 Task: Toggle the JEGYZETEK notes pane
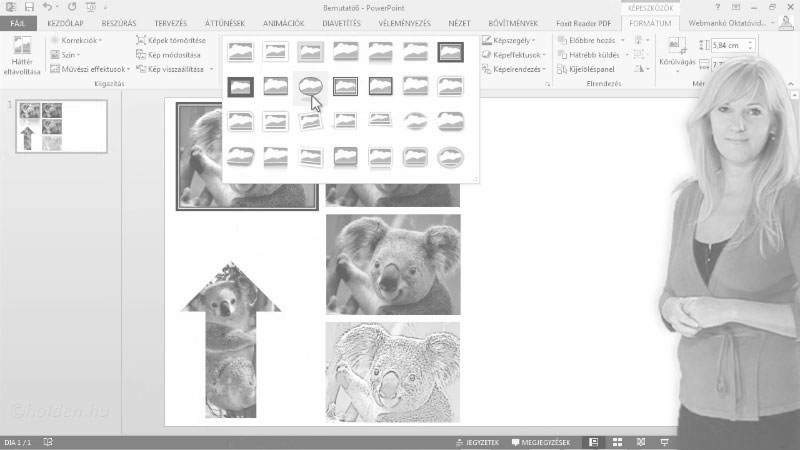478,442
